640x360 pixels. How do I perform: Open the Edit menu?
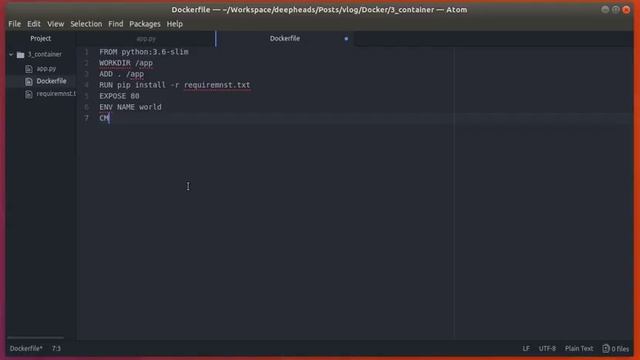(x=33, y=24)
